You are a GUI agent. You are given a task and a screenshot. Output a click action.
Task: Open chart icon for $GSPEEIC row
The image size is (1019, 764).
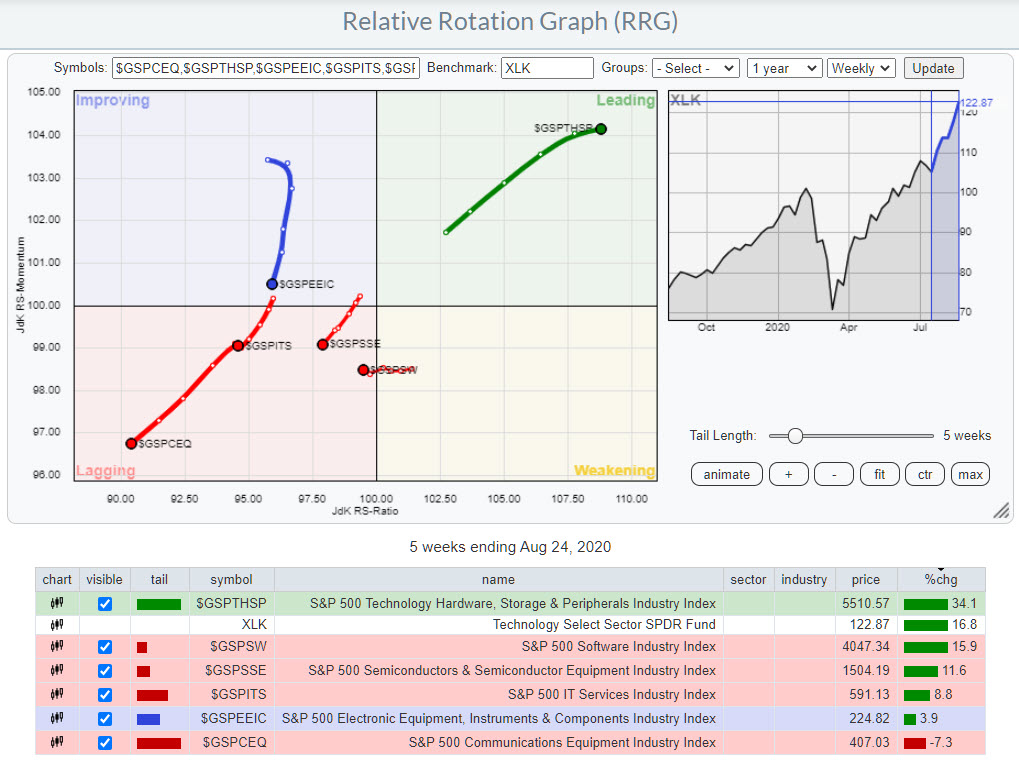57,718
